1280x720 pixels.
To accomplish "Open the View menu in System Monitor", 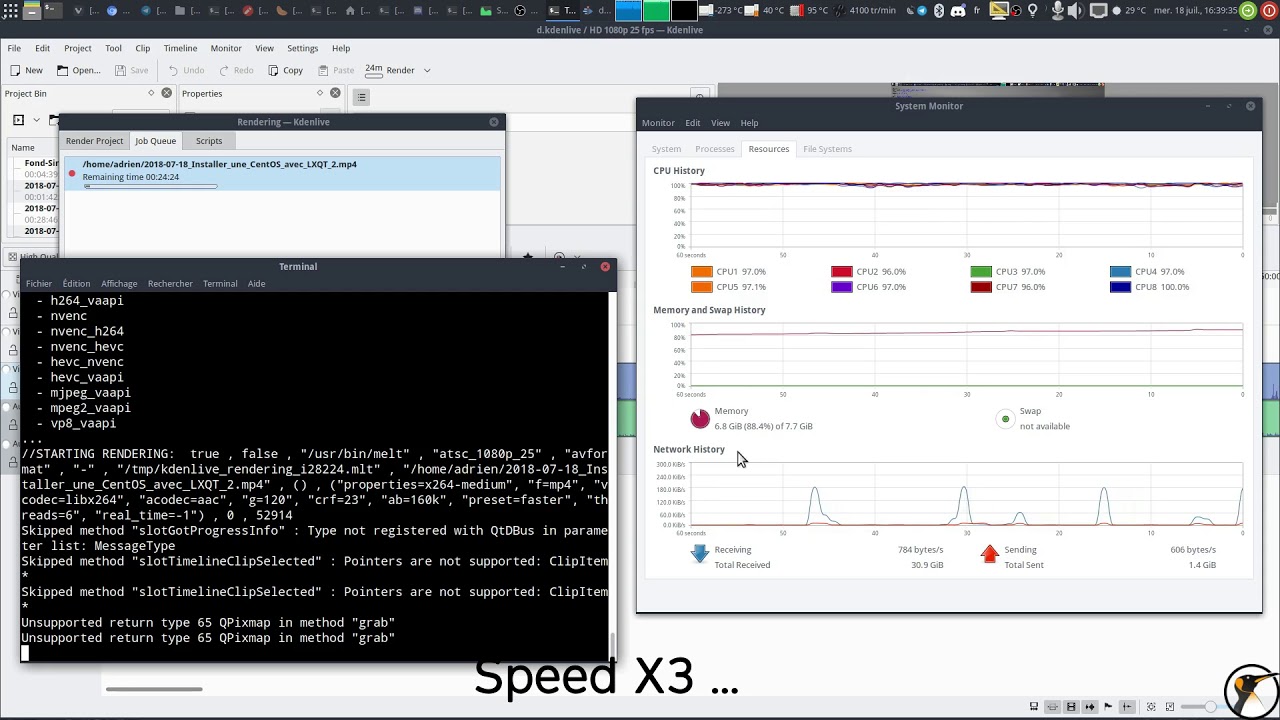I will [x=720, y=123].
